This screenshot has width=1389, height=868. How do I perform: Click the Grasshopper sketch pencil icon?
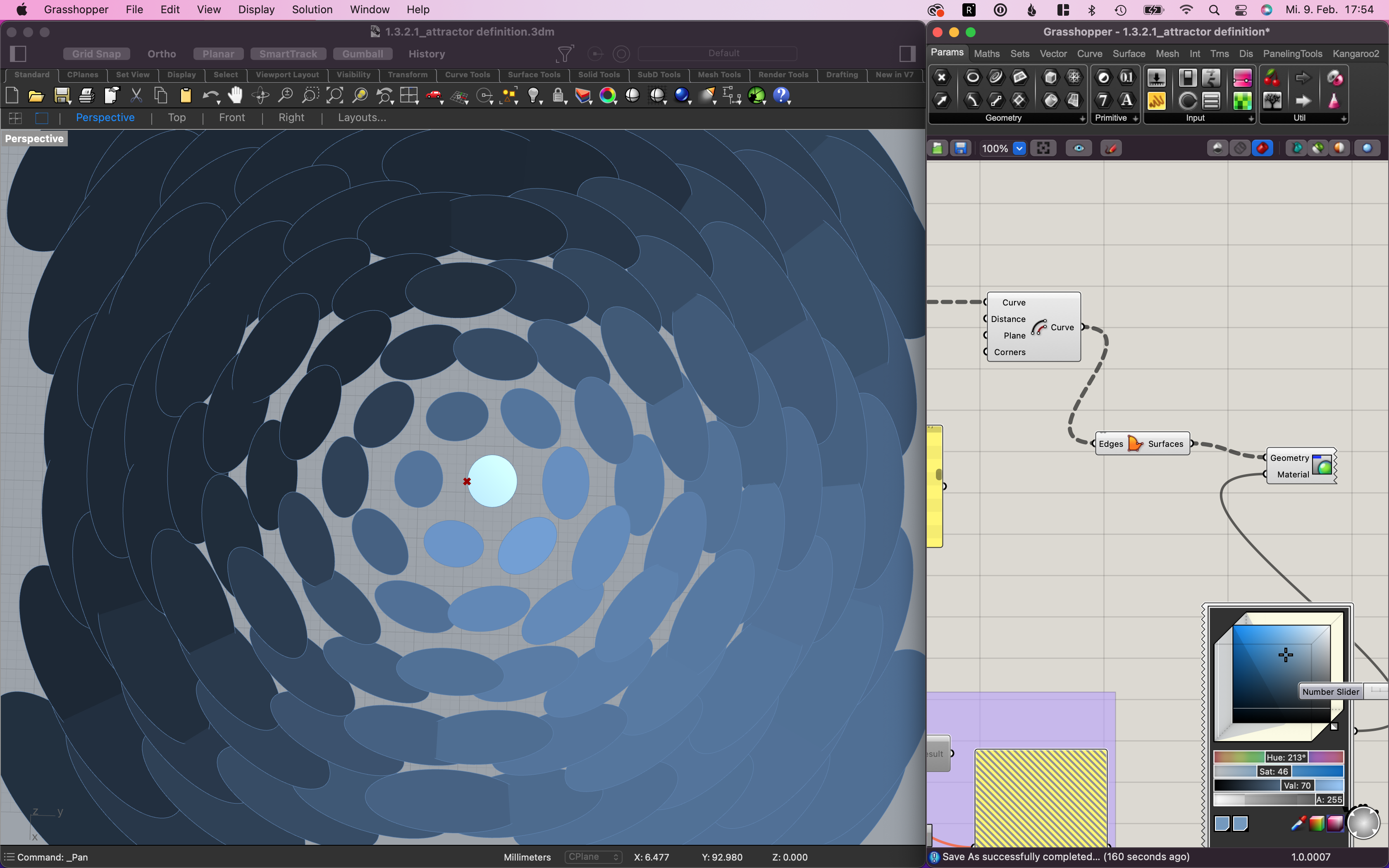click(x=1111, y=149)
